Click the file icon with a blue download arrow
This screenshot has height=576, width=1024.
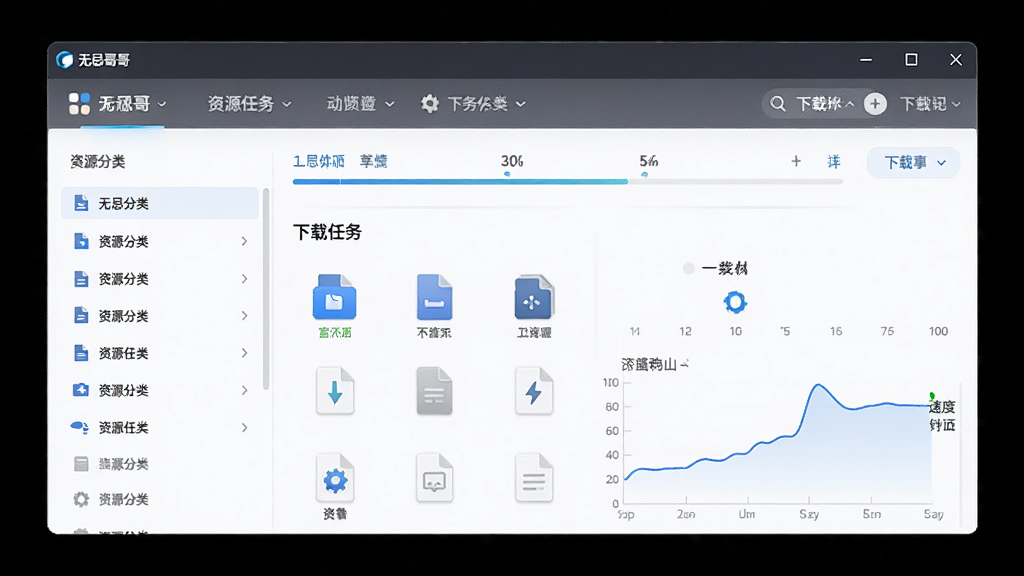pyautogui.click(x=335, y=391)
